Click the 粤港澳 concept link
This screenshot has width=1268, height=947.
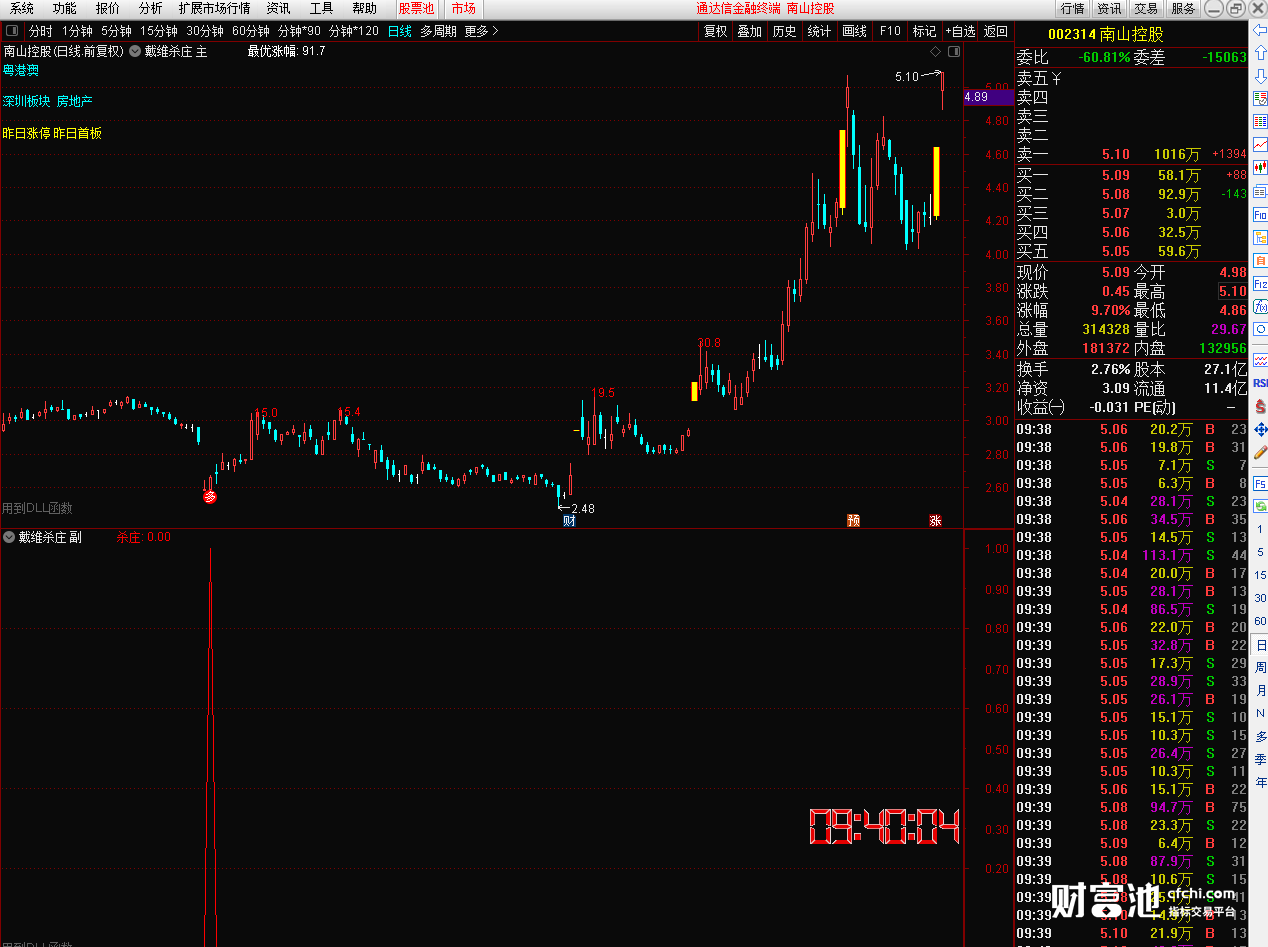(21, 70)
